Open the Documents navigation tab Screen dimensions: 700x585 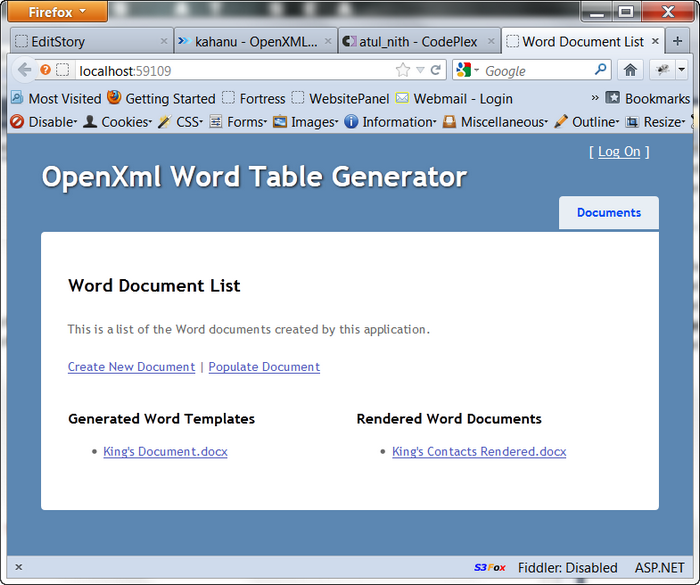tap(608, 213)
